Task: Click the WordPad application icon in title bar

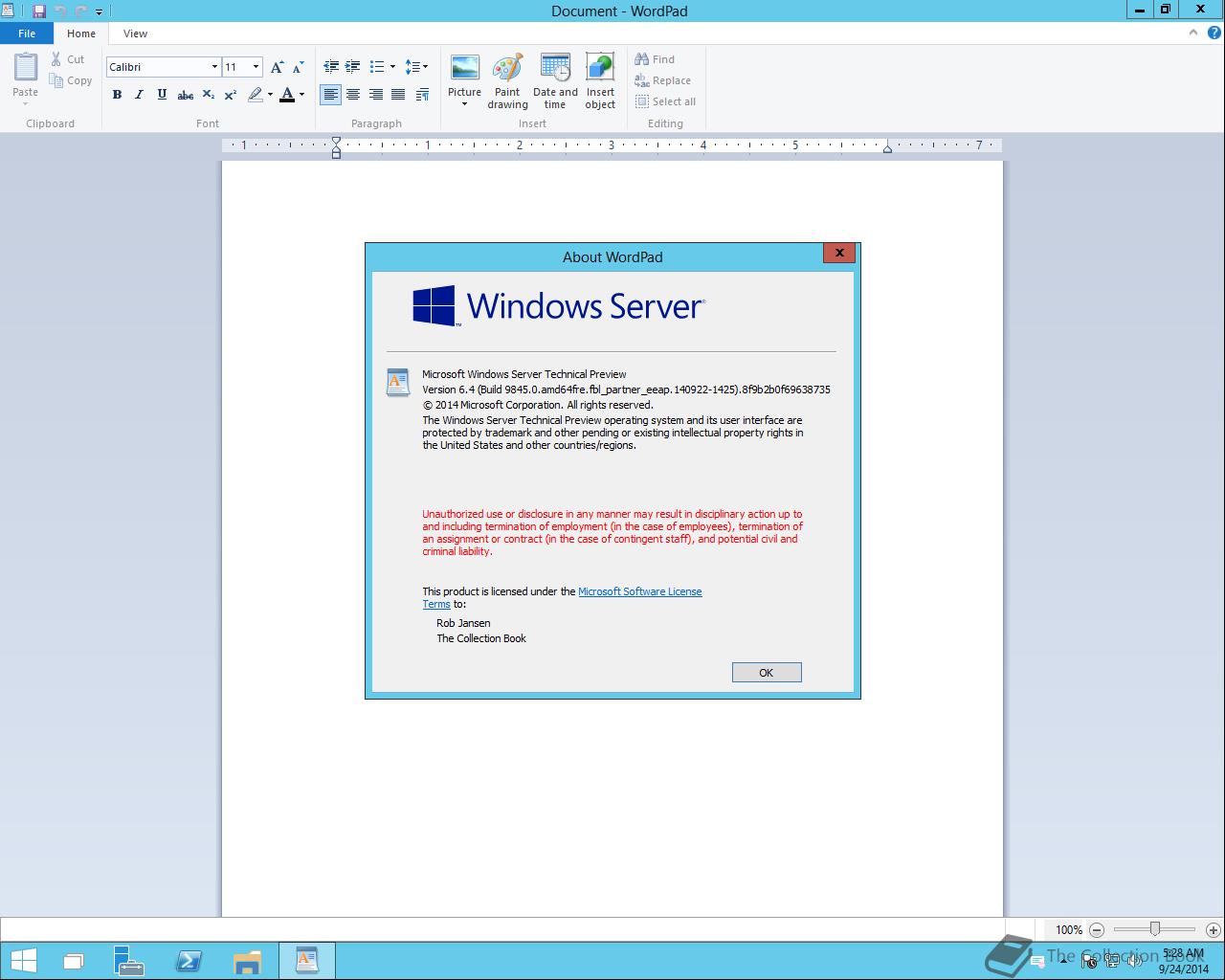Action: [x=8, y=11]
